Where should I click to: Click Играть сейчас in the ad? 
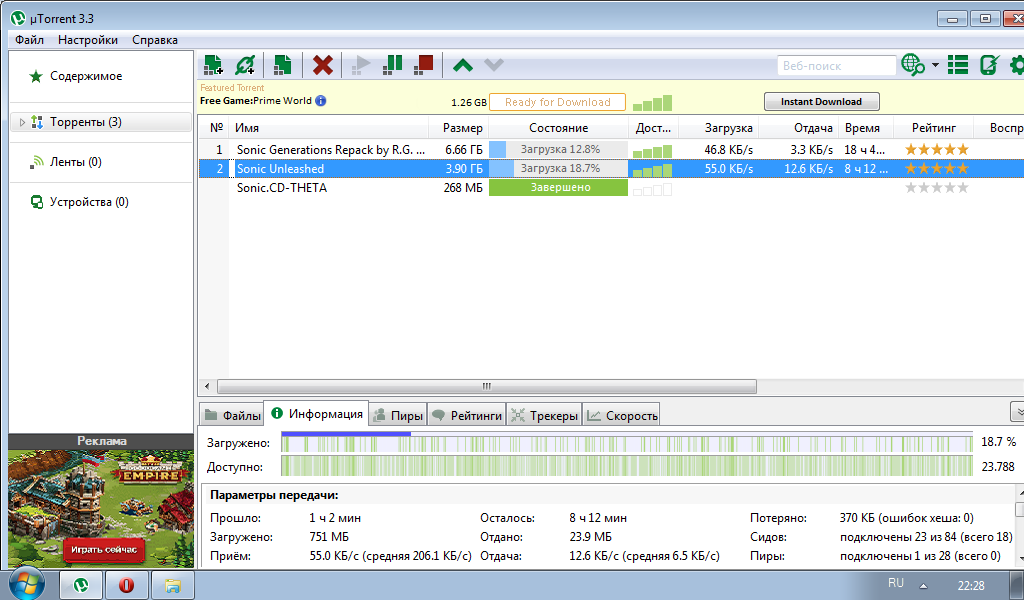[104, 550]
